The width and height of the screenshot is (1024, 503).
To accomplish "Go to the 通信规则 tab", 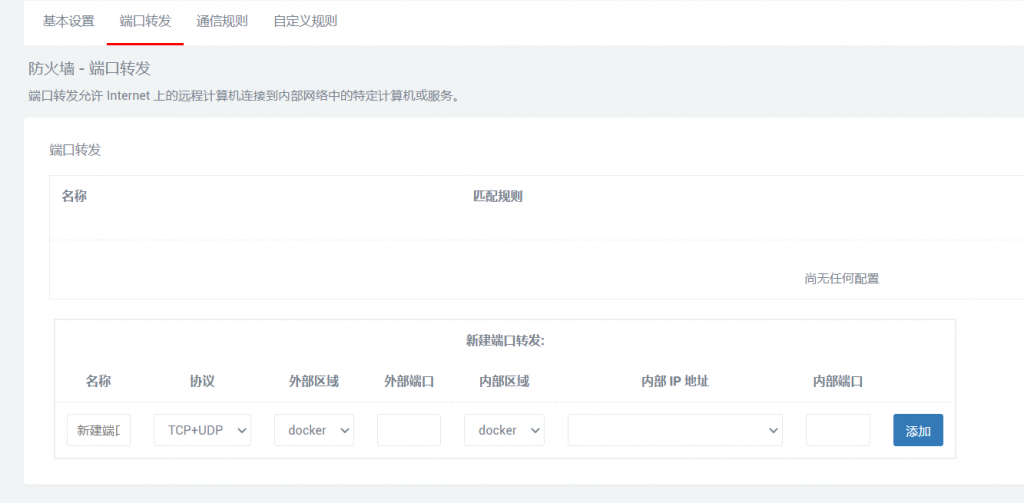I will tap(222, 21).
